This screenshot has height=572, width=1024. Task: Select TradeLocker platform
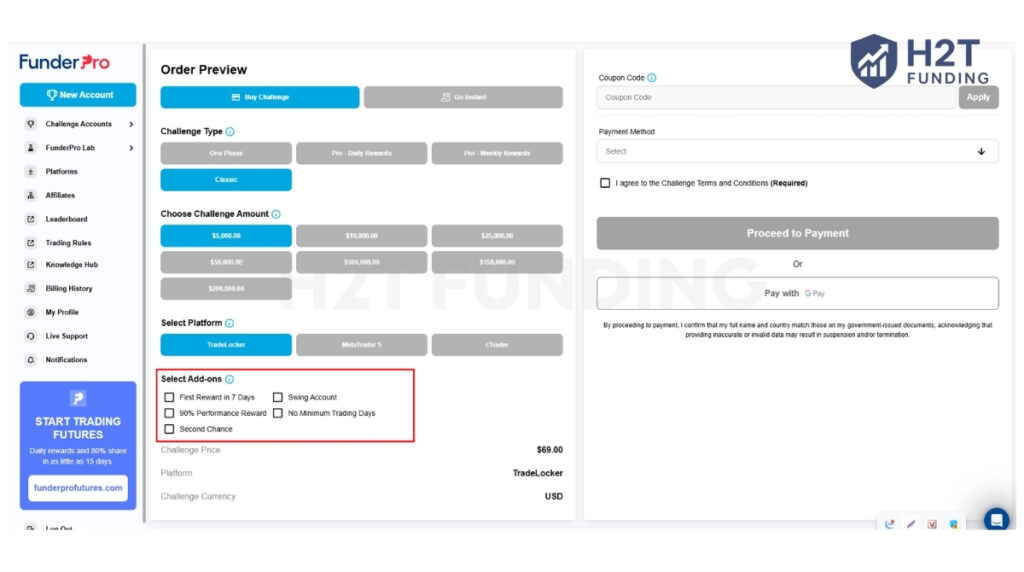coord(226,345)
